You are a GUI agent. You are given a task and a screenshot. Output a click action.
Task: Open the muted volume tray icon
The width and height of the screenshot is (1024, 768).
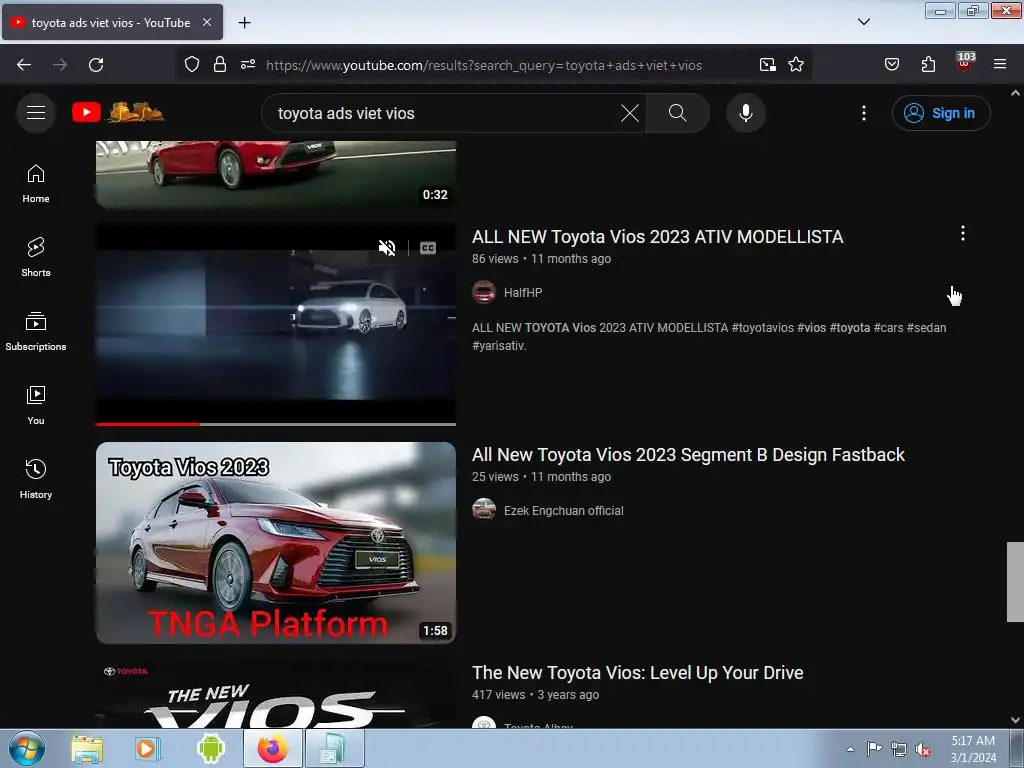[x=923, y=750]
